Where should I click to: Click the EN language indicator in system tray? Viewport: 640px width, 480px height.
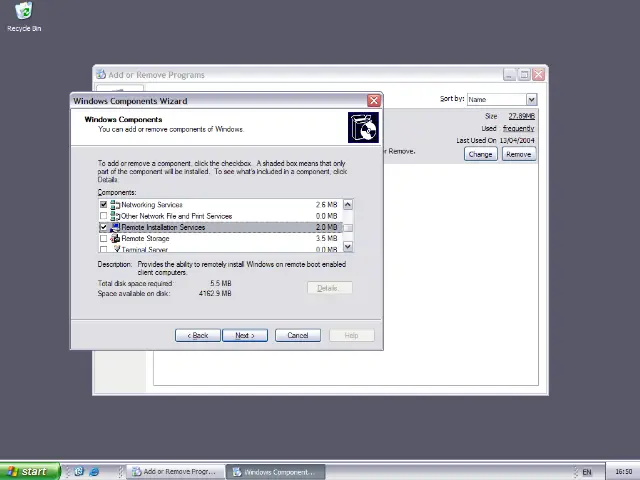[587, 471]
